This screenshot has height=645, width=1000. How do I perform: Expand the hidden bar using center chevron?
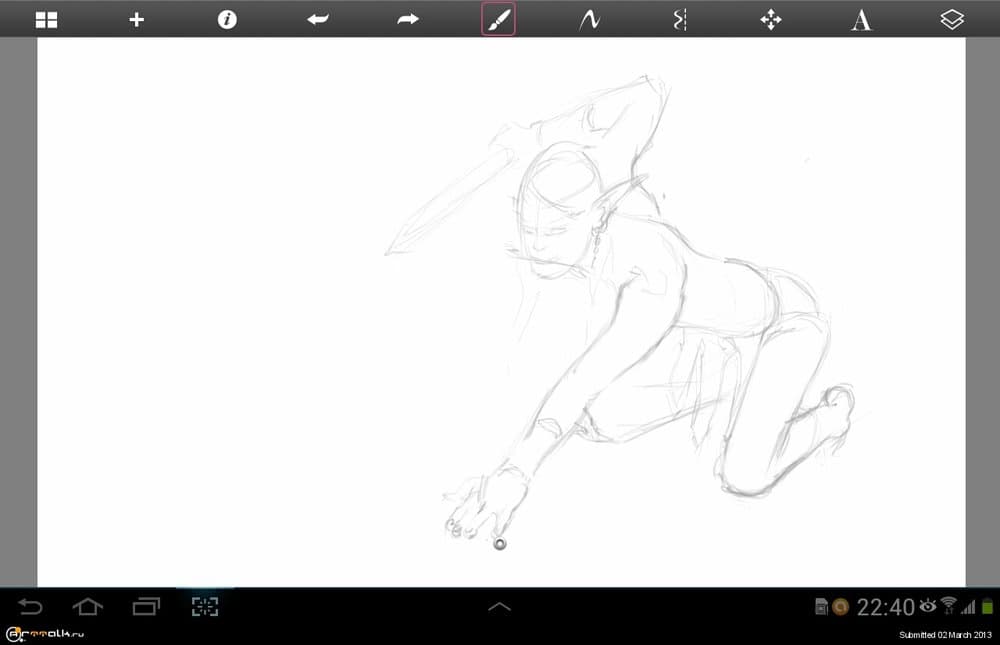point(500,605)
